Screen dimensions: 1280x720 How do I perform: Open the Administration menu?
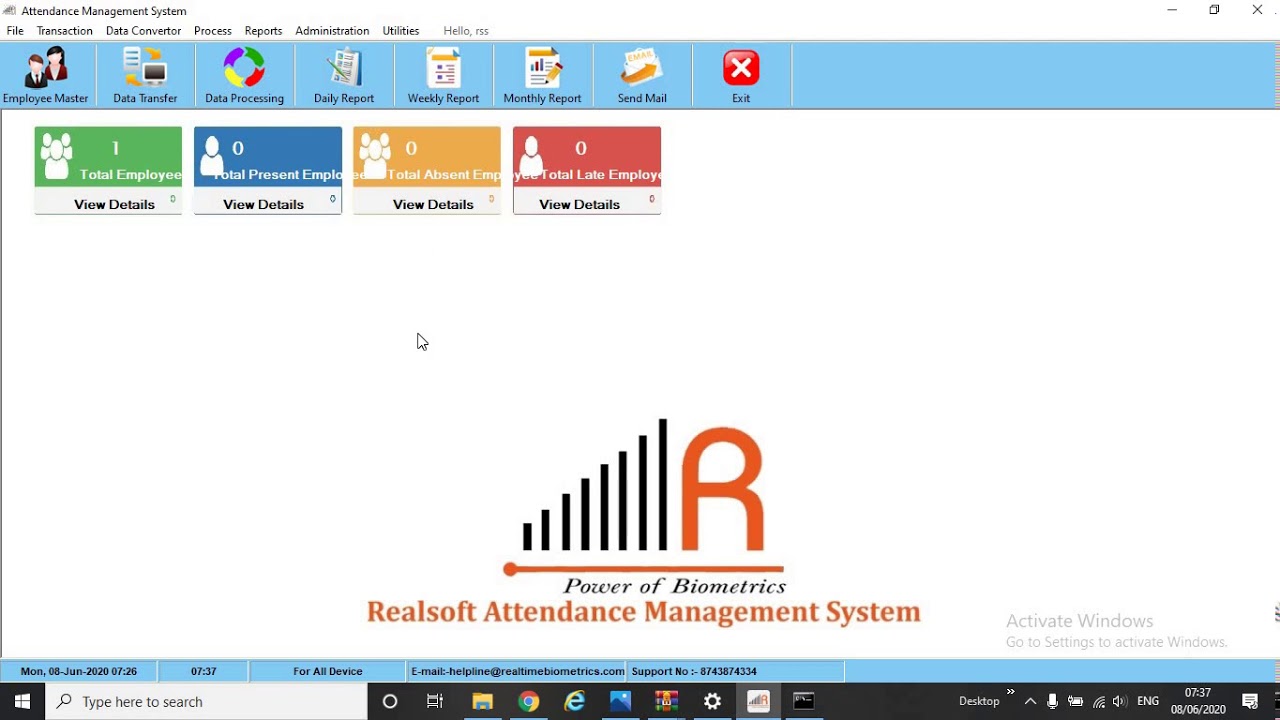coord(332,31)
